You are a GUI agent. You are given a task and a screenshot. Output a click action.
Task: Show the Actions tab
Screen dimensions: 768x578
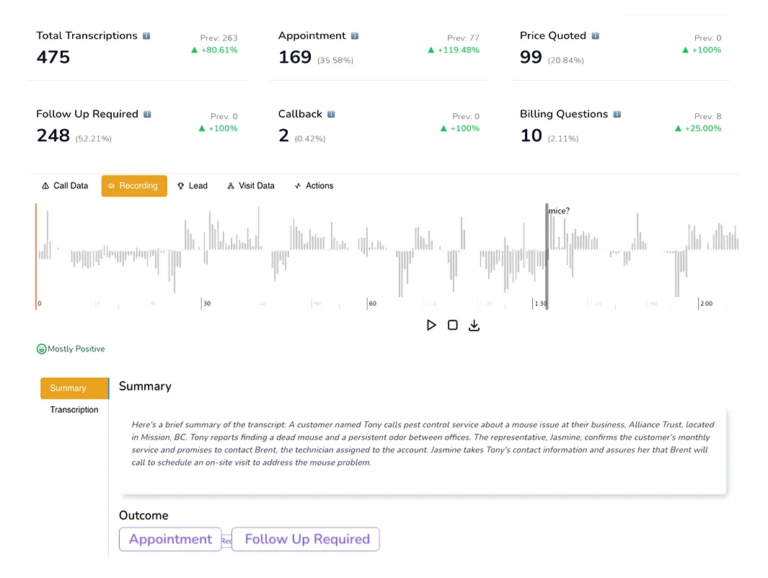[314, 186]
